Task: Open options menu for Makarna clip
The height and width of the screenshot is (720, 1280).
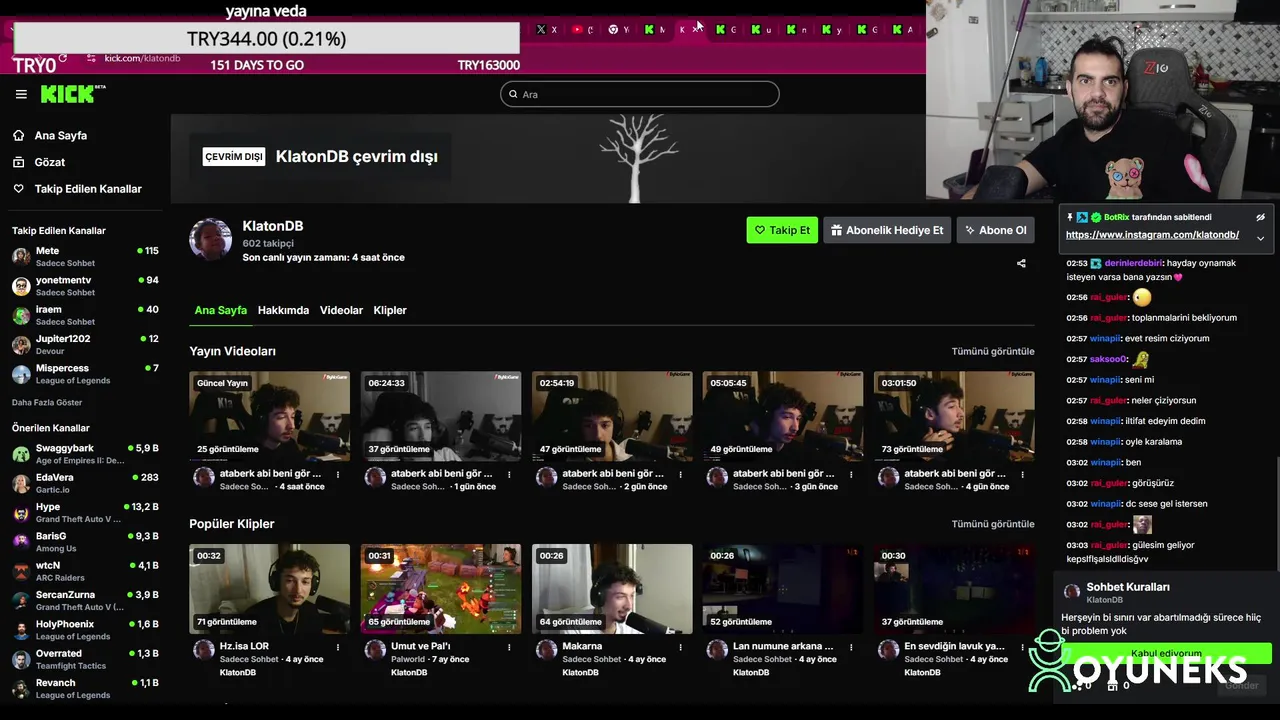Action: (x=680, y=647)
